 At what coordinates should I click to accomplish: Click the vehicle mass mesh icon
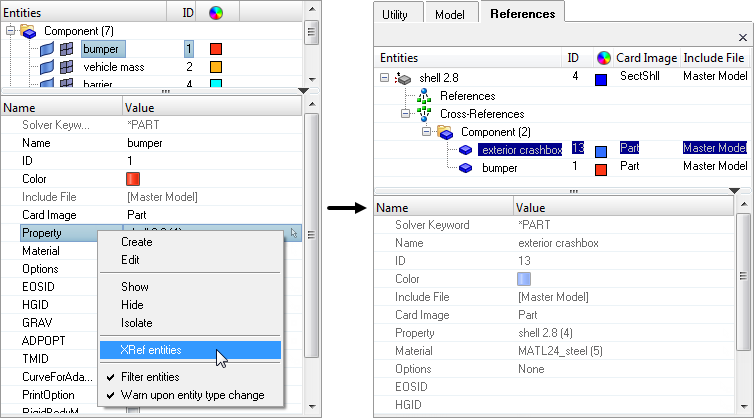(66, 67)
